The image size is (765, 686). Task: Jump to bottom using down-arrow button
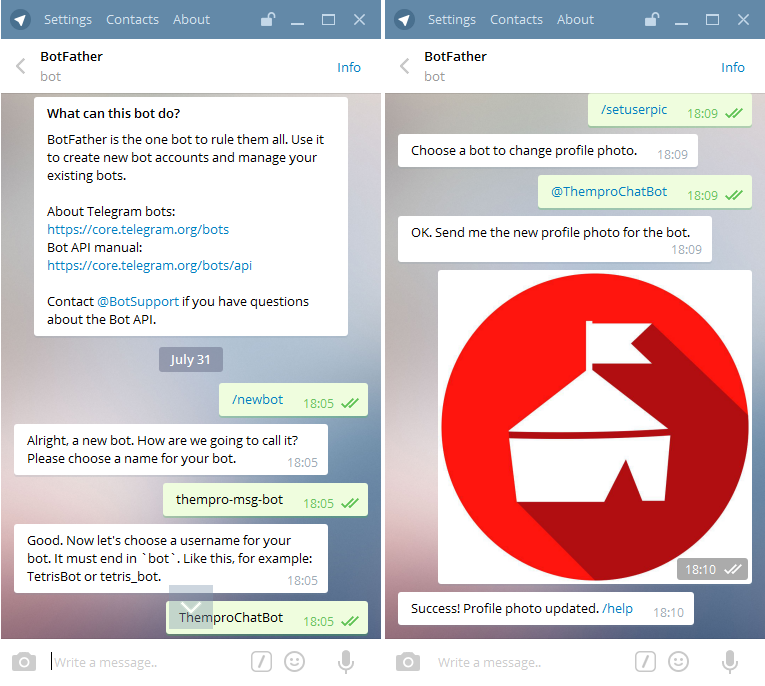[x=191, y=607]
